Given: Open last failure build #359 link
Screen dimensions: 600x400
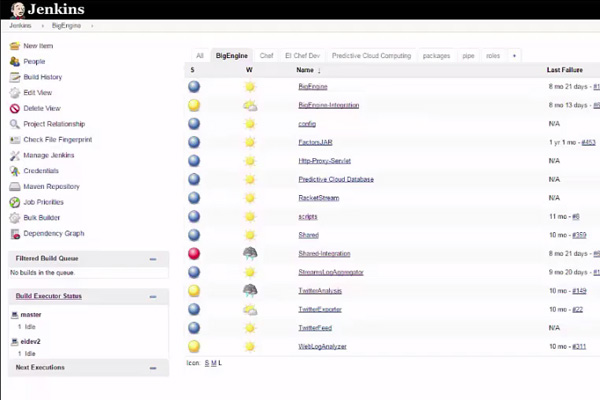Looking at the screenshot, I should pos(579,235).
